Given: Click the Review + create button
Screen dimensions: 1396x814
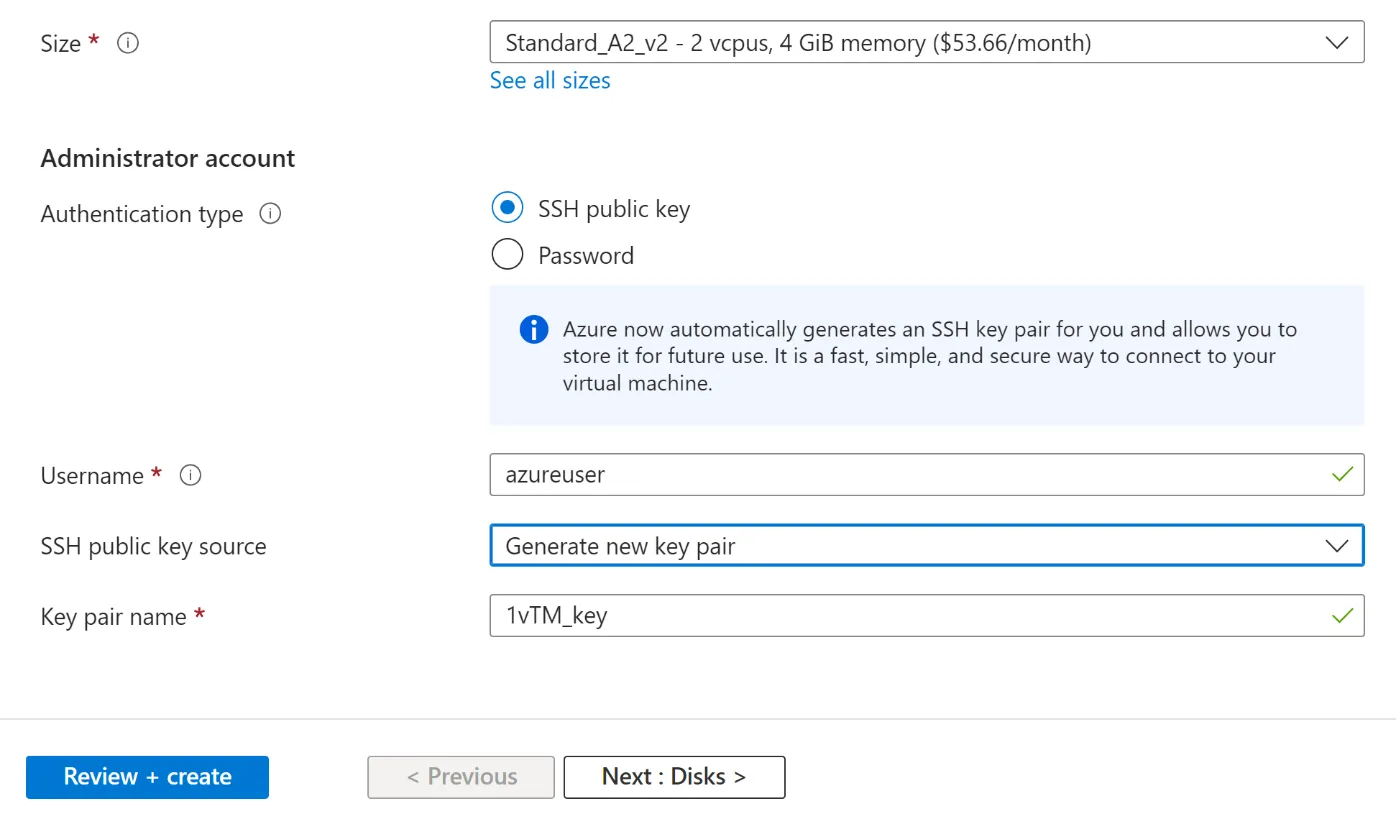Looking at the screenshot, I should 147,777.
